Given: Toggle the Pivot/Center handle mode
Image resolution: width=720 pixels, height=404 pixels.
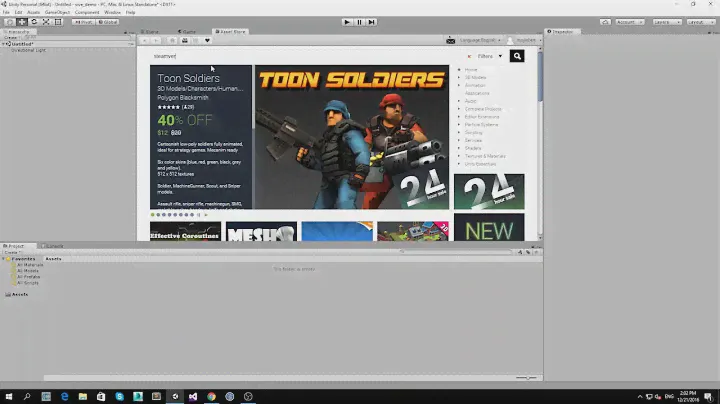Looking at the screenshot, I should click(84, 21).
